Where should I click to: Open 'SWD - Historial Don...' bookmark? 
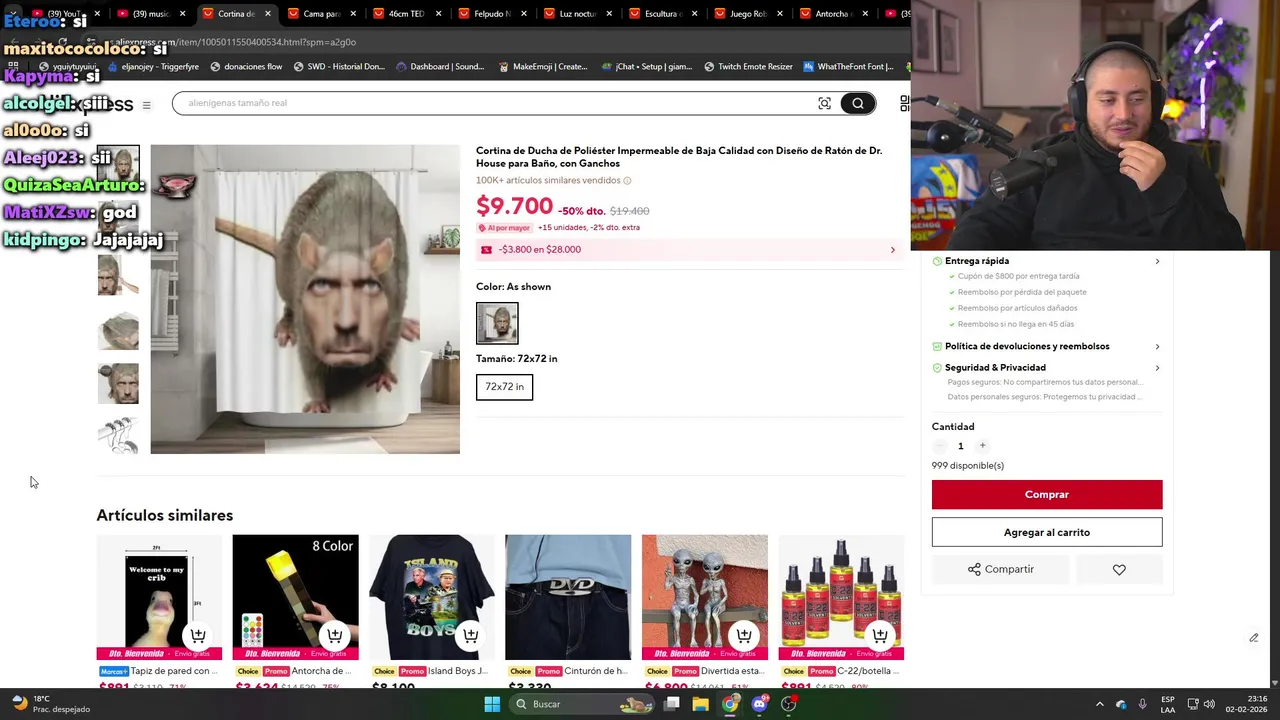pos(338,67)
